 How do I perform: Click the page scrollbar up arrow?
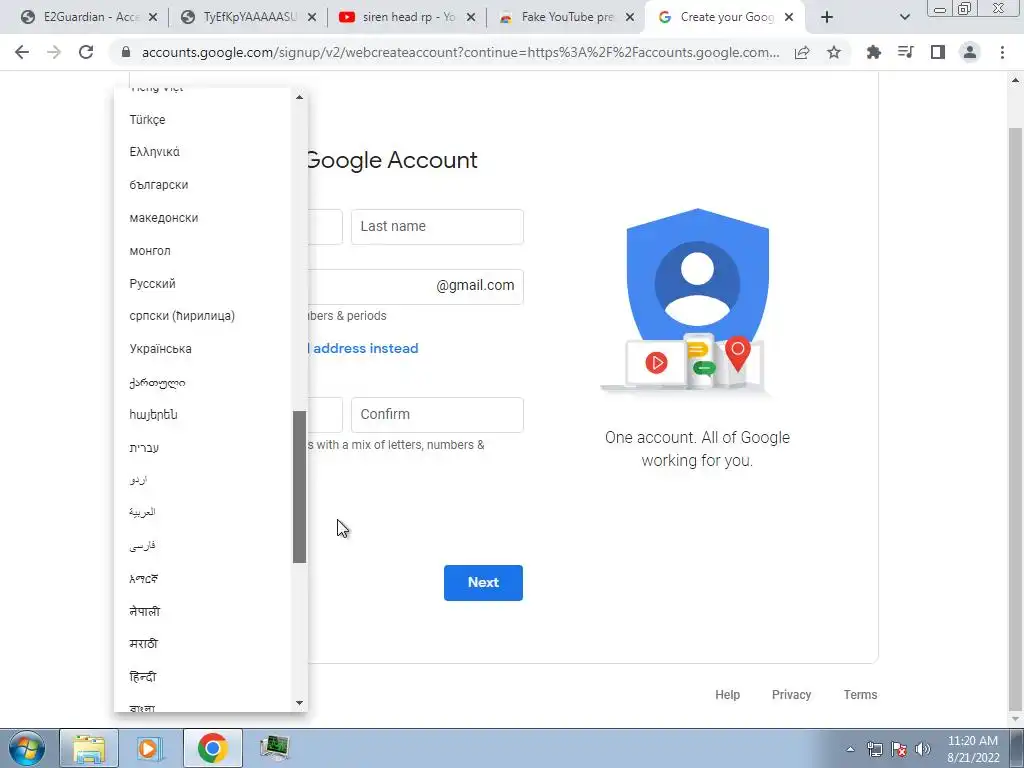(1016, 80)
